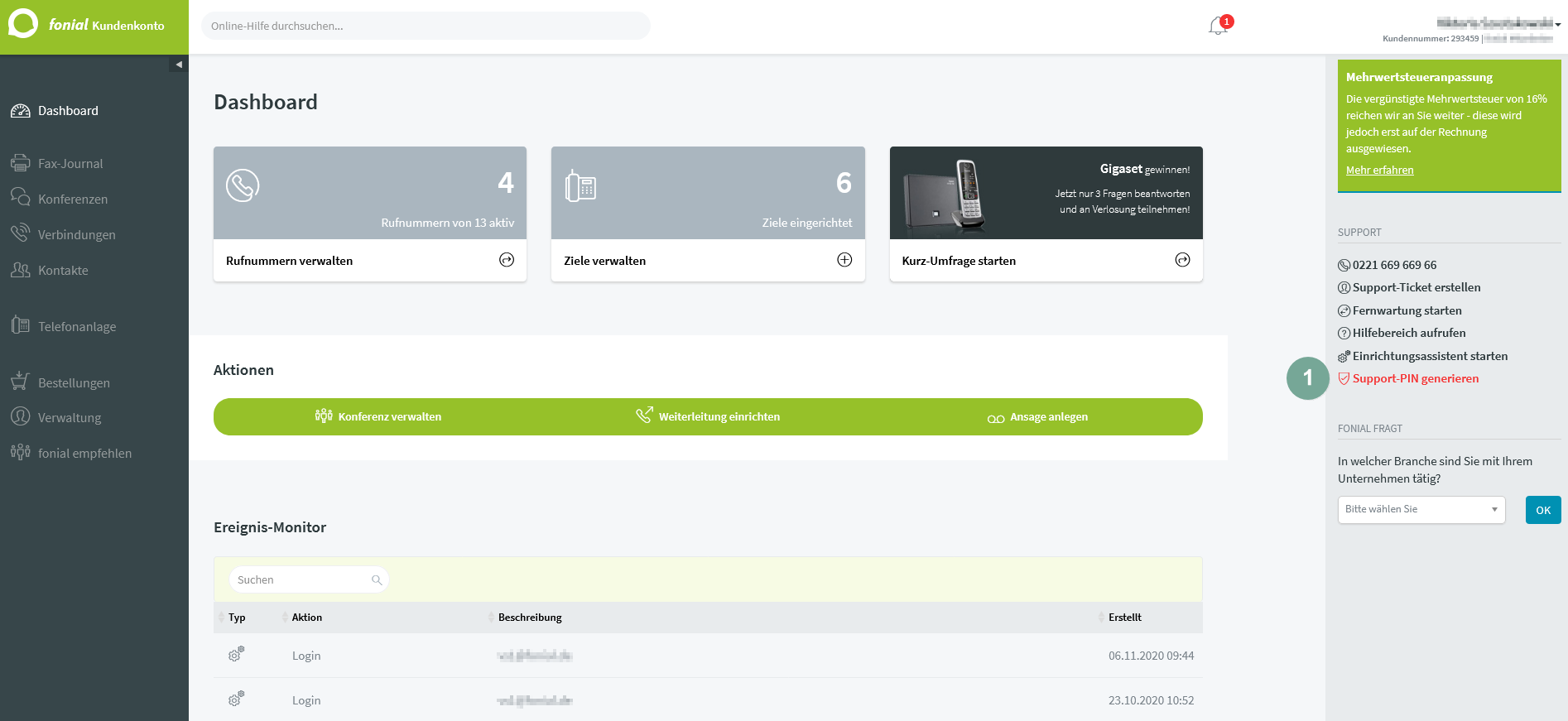Open the notification bell icon
This screenshot has width=1568, height=721.
click(1216, 26)
